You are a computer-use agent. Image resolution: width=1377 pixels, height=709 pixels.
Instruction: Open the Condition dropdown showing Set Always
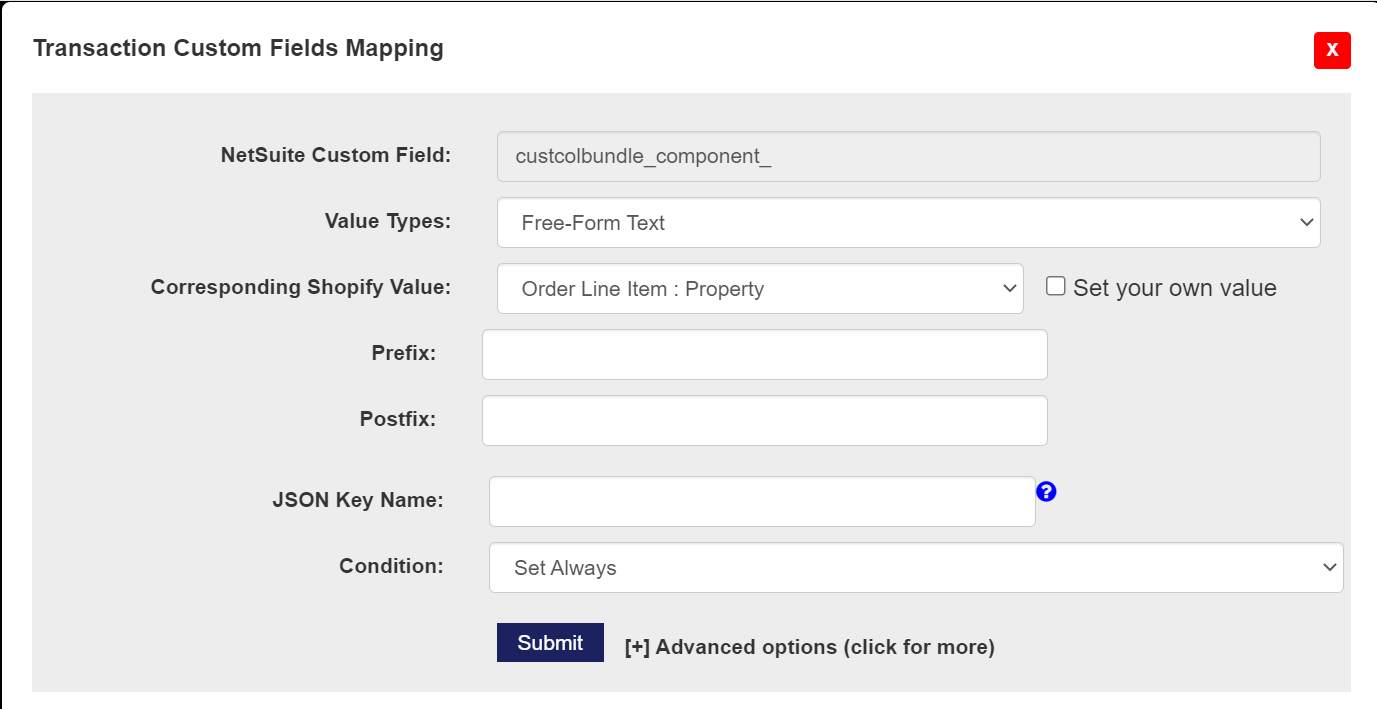click(915, 568)
